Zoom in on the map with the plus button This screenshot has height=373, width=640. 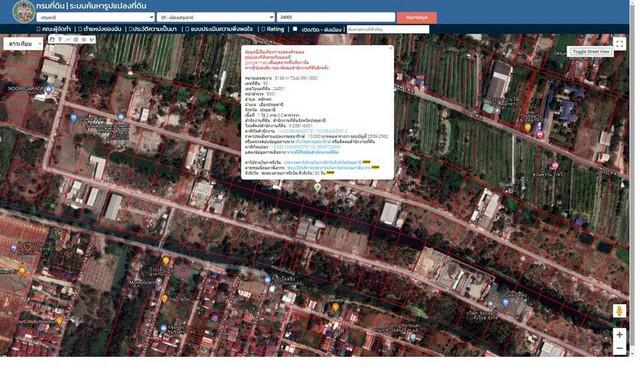[619, 334]
